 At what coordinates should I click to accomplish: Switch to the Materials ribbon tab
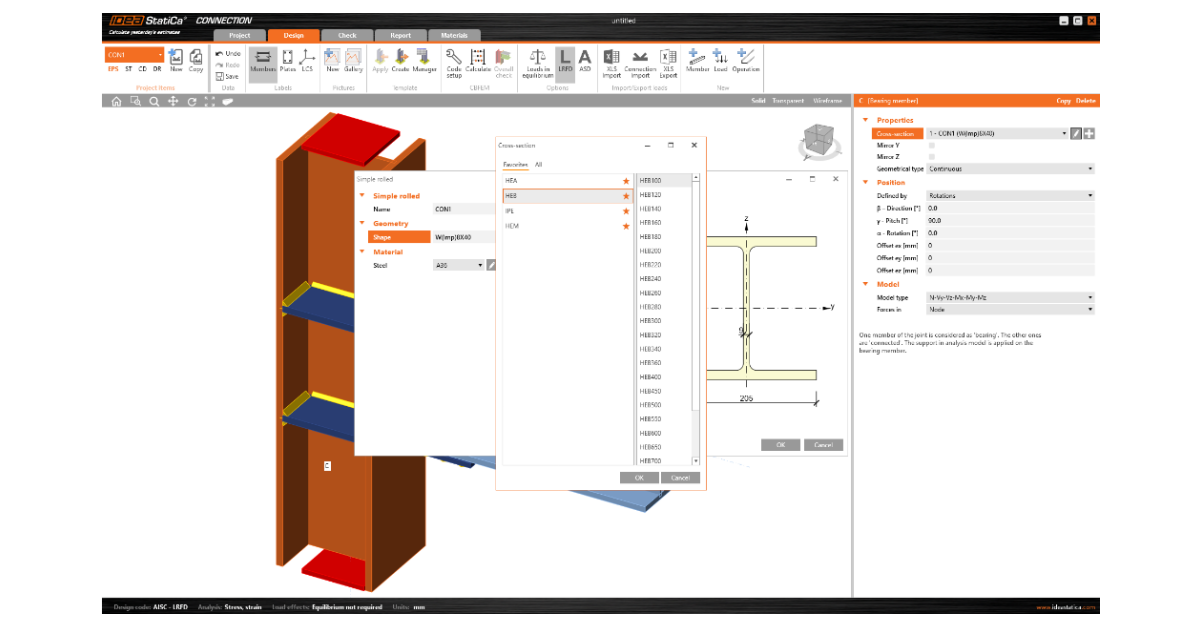[x=455, y=35]
